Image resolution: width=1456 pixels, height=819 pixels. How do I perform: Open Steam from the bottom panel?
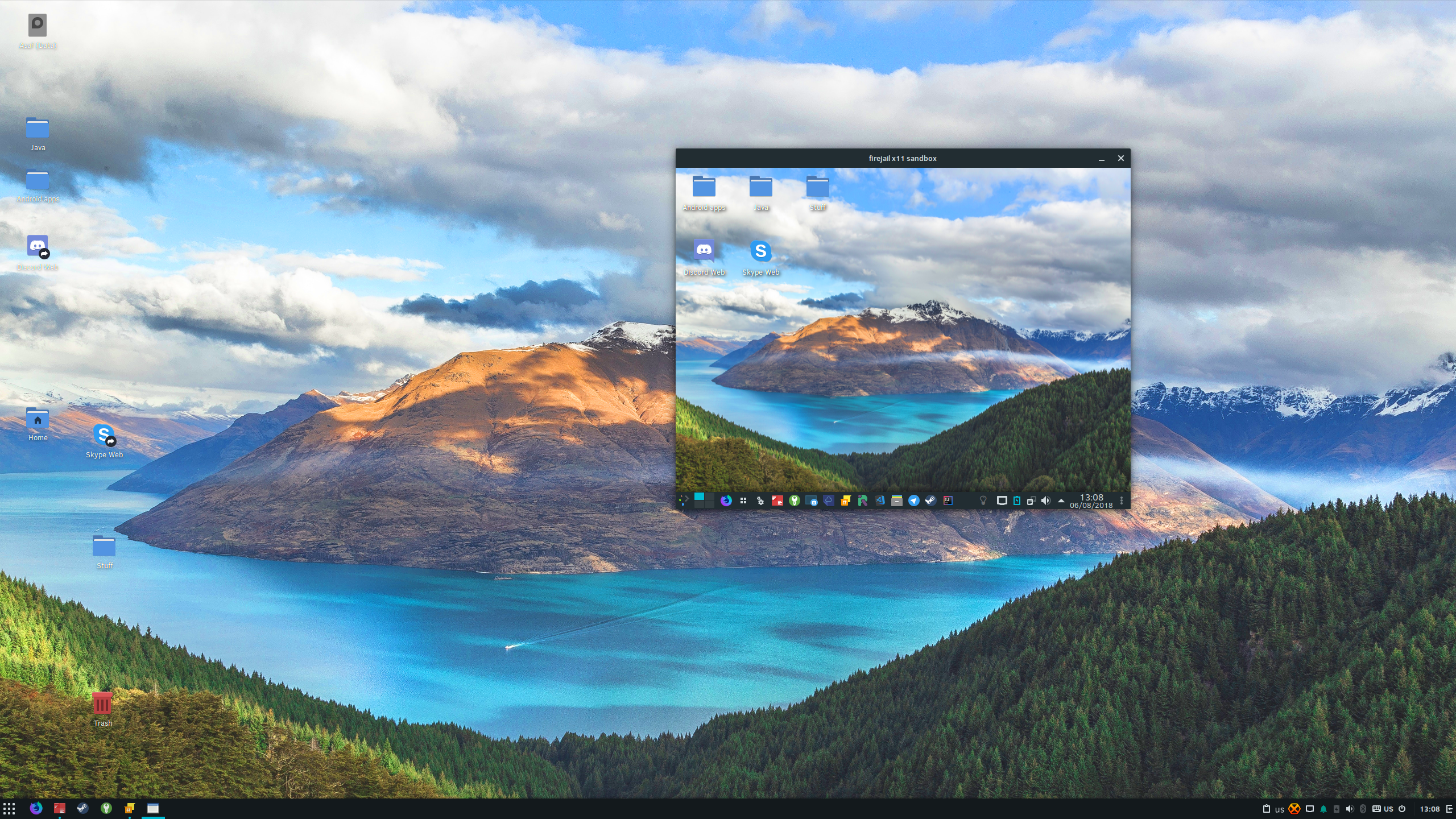tap(83, 808)
